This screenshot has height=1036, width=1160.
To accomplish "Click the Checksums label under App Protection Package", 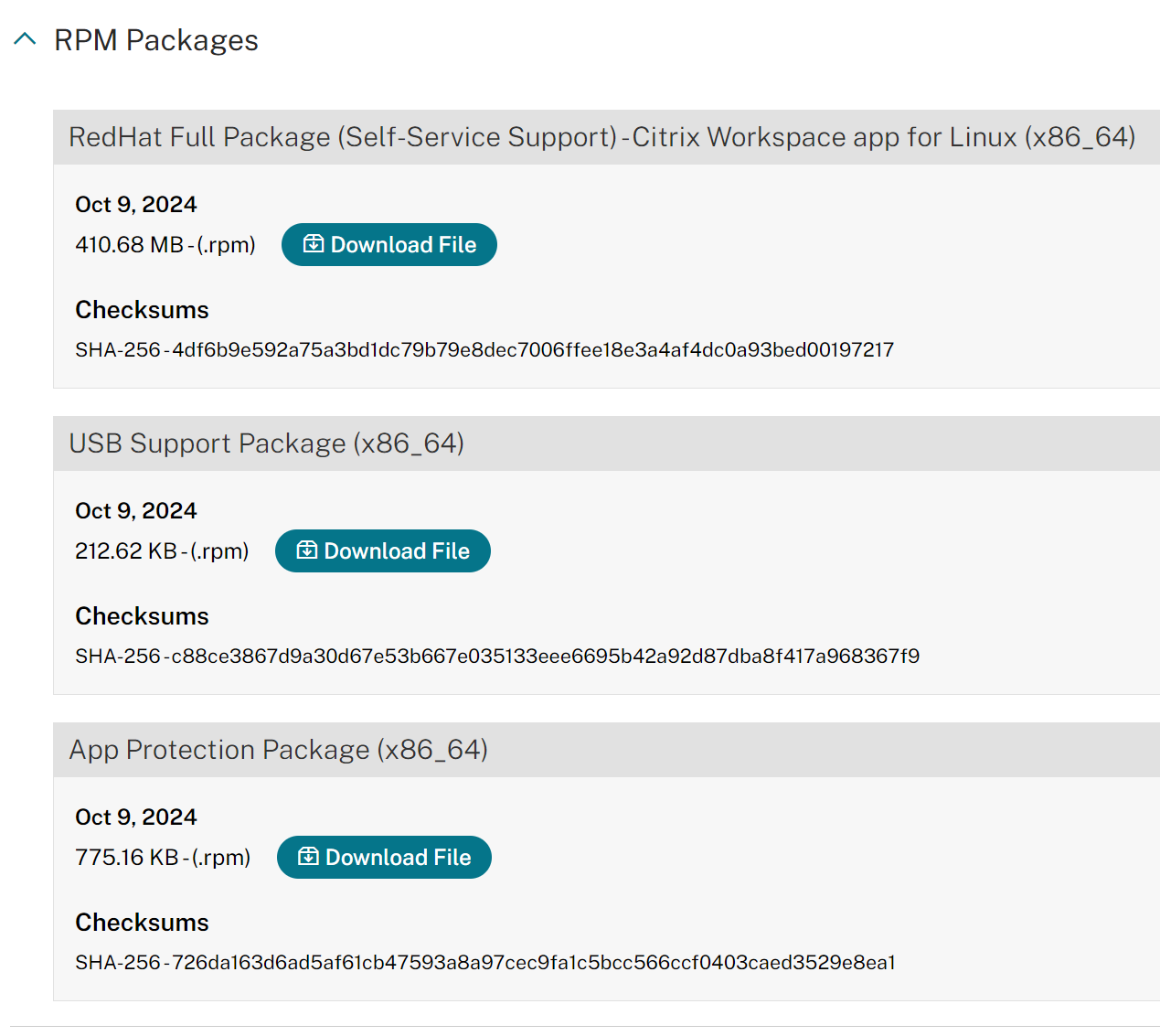I will [x=142, y=923].
